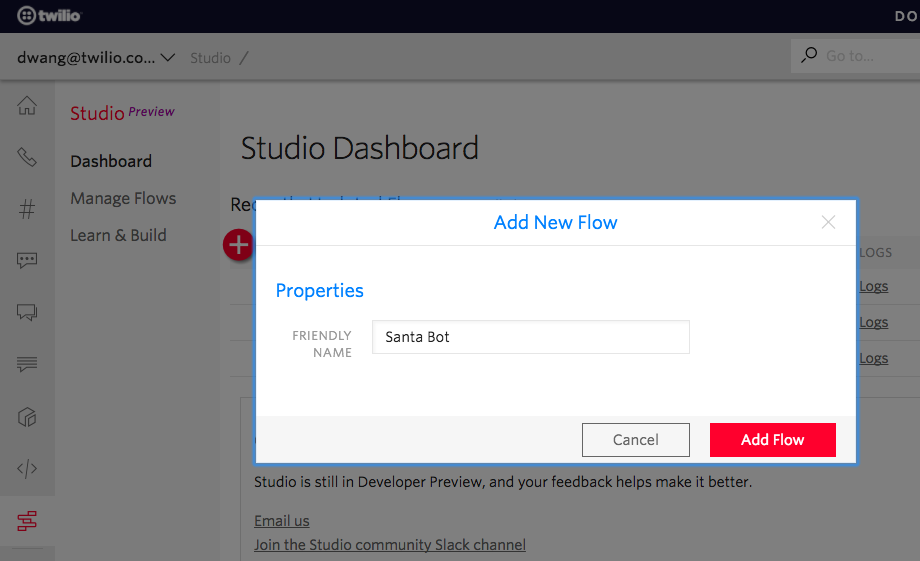Open the account dropdown dwang@twilio.co...
This screenshot has height=561, width=920.
pos(96,58)
